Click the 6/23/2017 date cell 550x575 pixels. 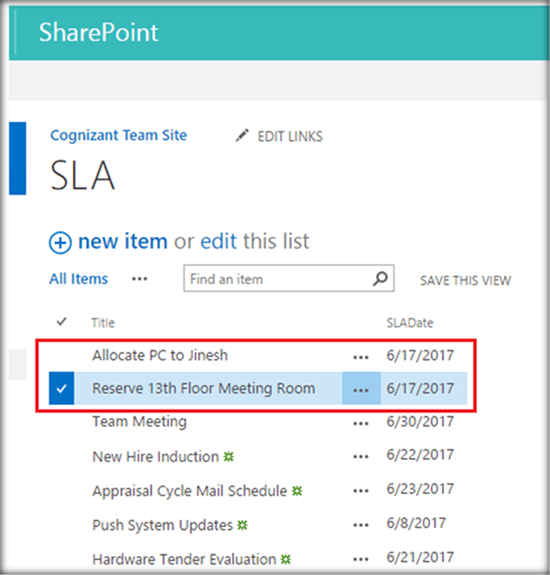click(420, 489)
